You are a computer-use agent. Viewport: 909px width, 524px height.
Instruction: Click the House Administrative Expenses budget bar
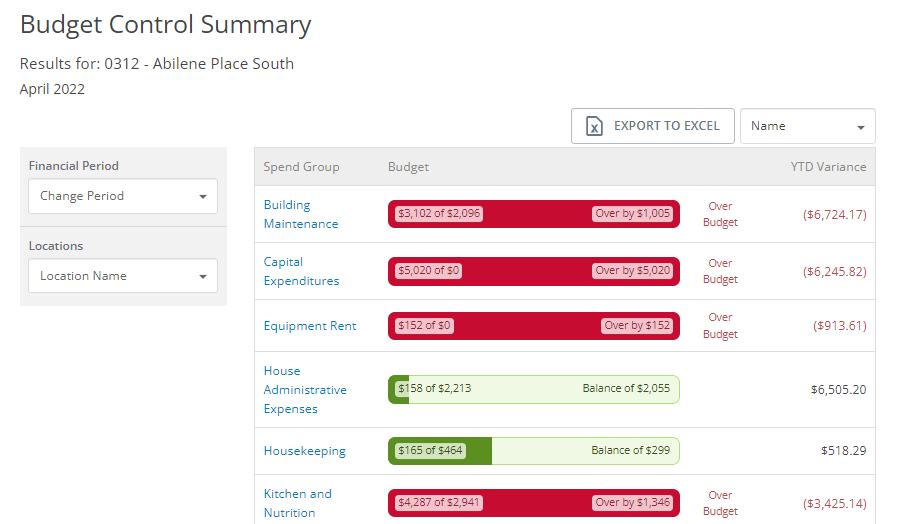pyautogui.click(x=533, y=389)
